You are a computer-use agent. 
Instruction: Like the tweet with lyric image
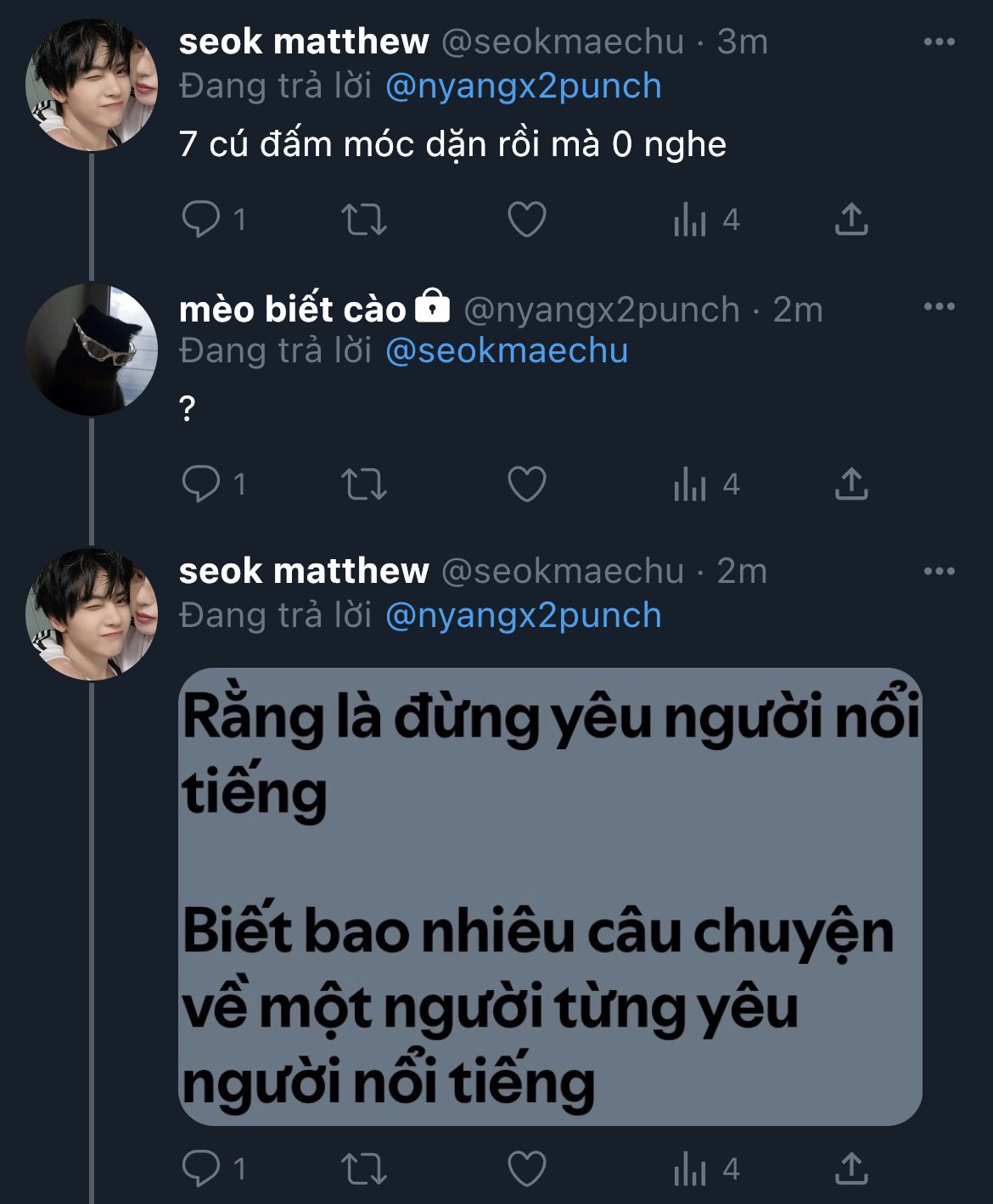(x=526, y=1170)
